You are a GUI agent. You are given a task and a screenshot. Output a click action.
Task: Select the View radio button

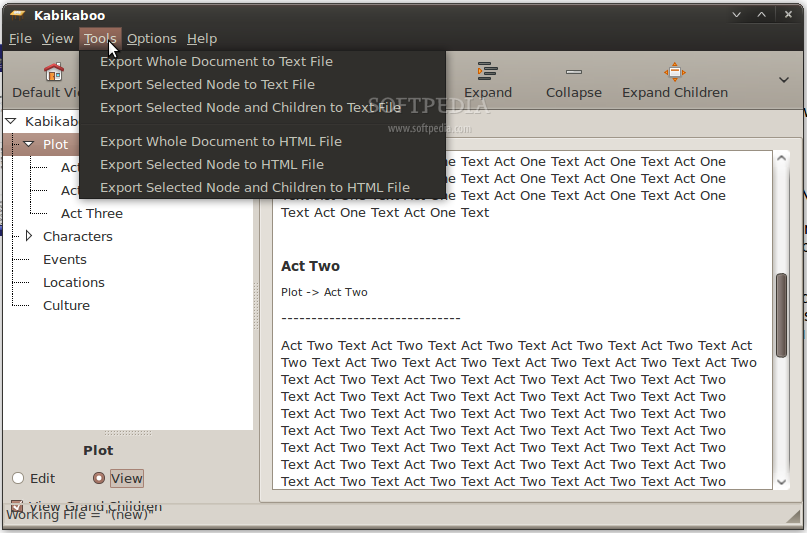pos(99,478)
